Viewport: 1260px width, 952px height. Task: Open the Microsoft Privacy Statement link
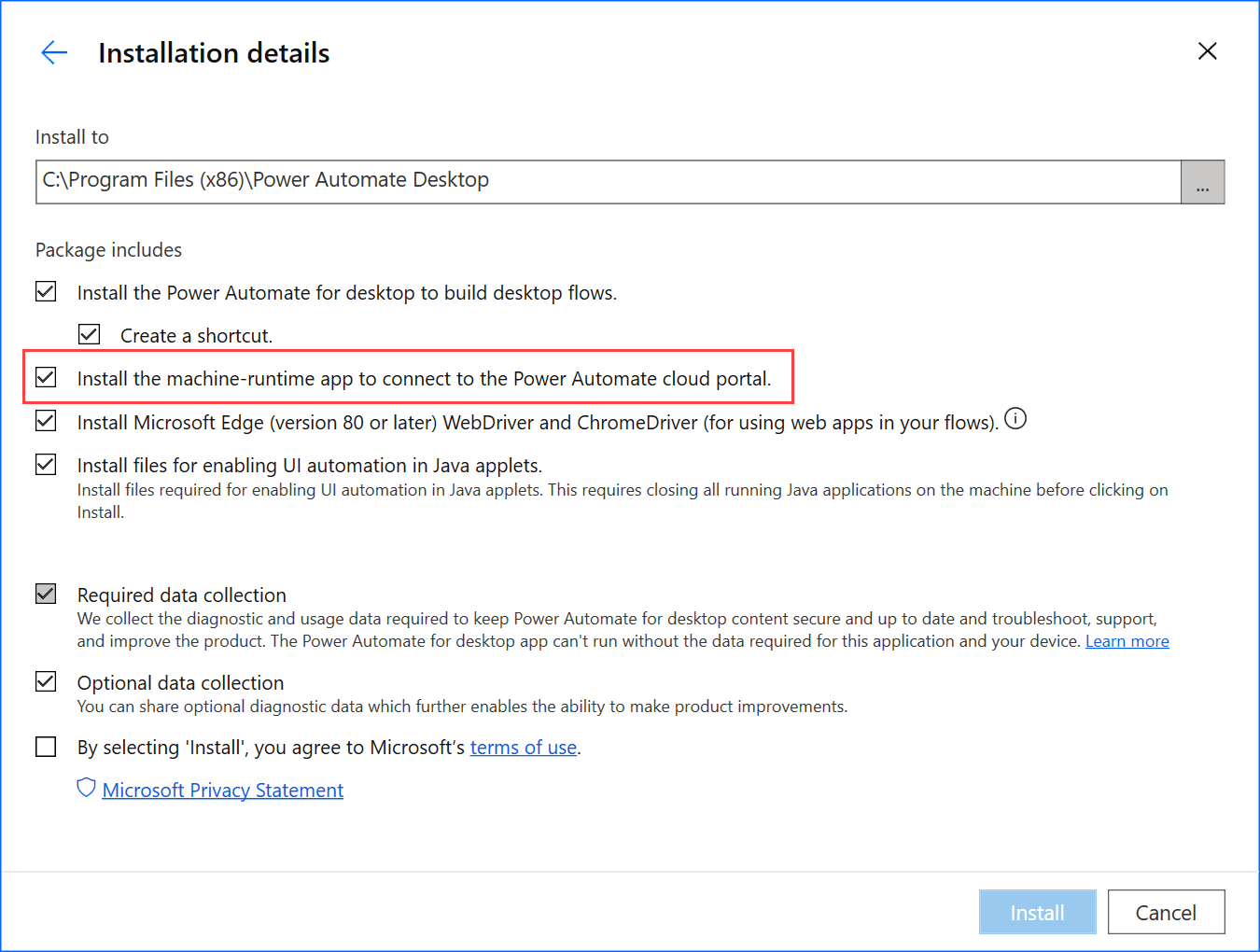[x=223, y=791]
